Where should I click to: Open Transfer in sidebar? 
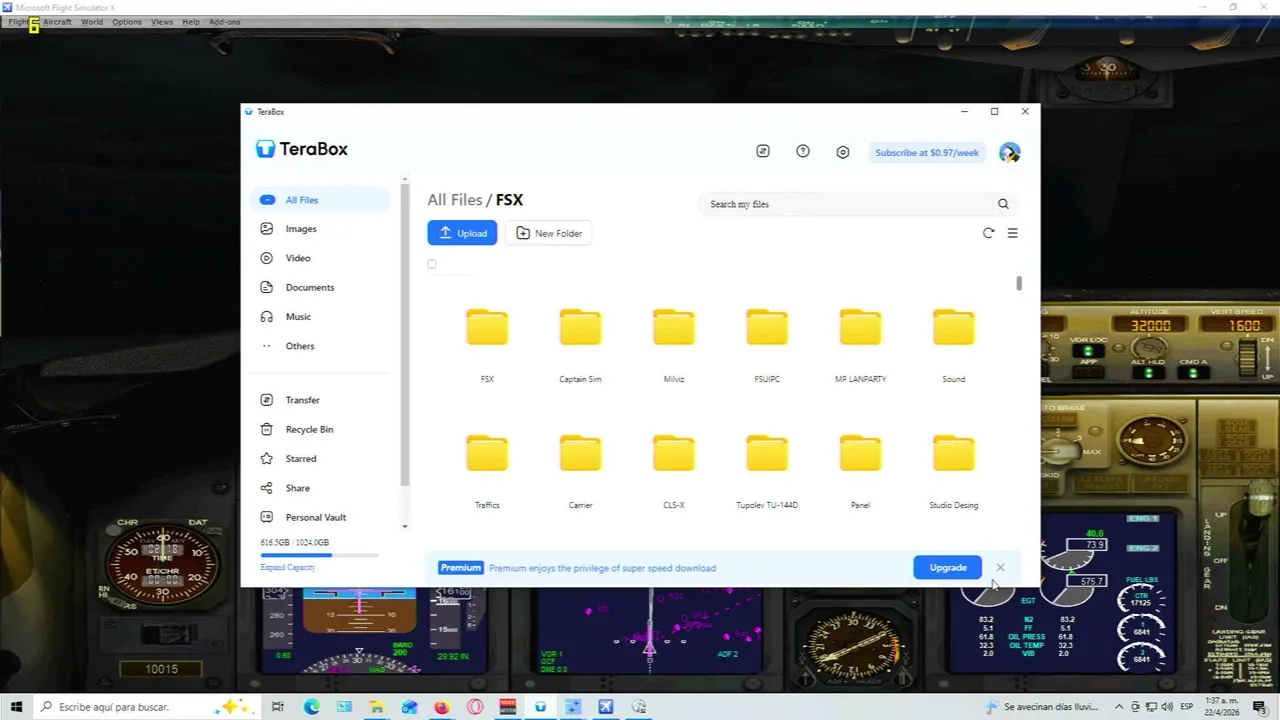point(320,400)
